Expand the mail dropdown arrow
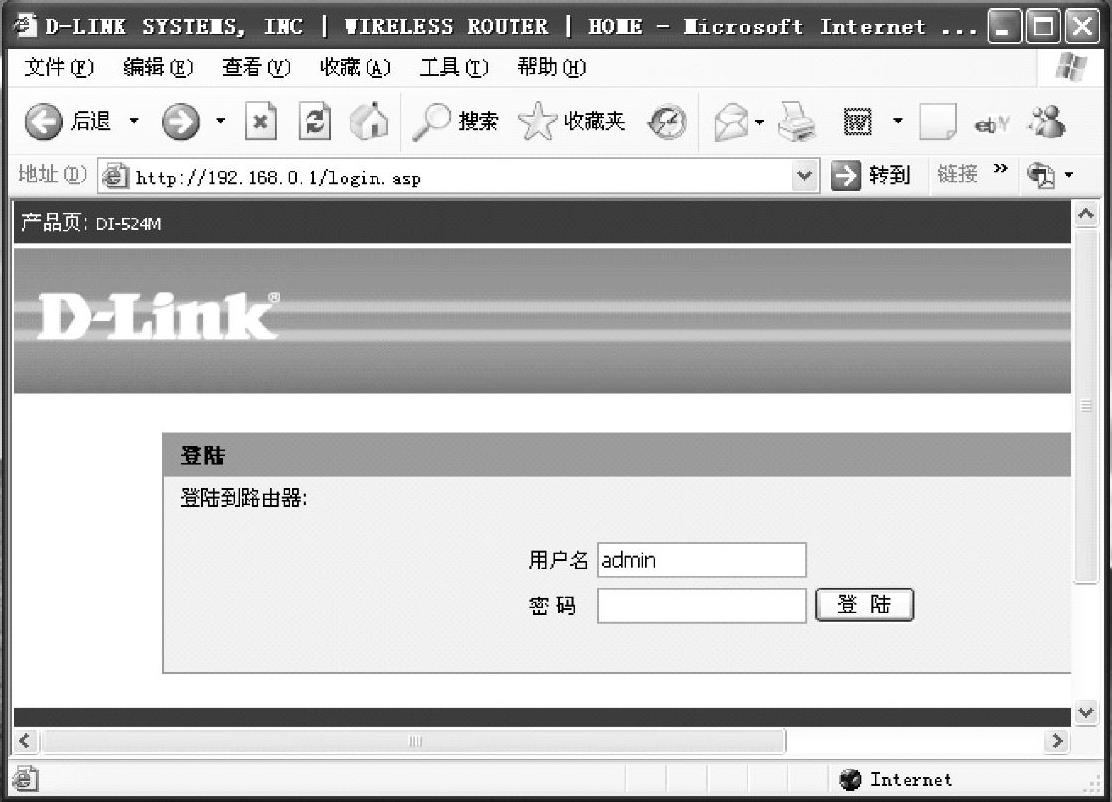 click(x=760, y=122)
